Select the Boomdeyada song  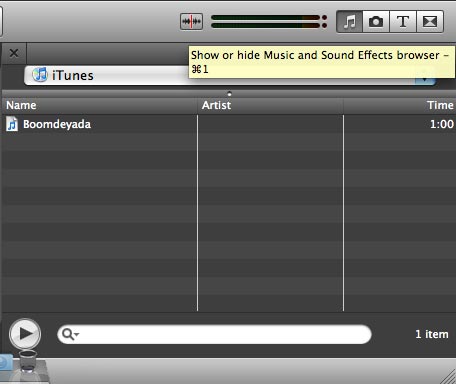(x=228, y=124)
